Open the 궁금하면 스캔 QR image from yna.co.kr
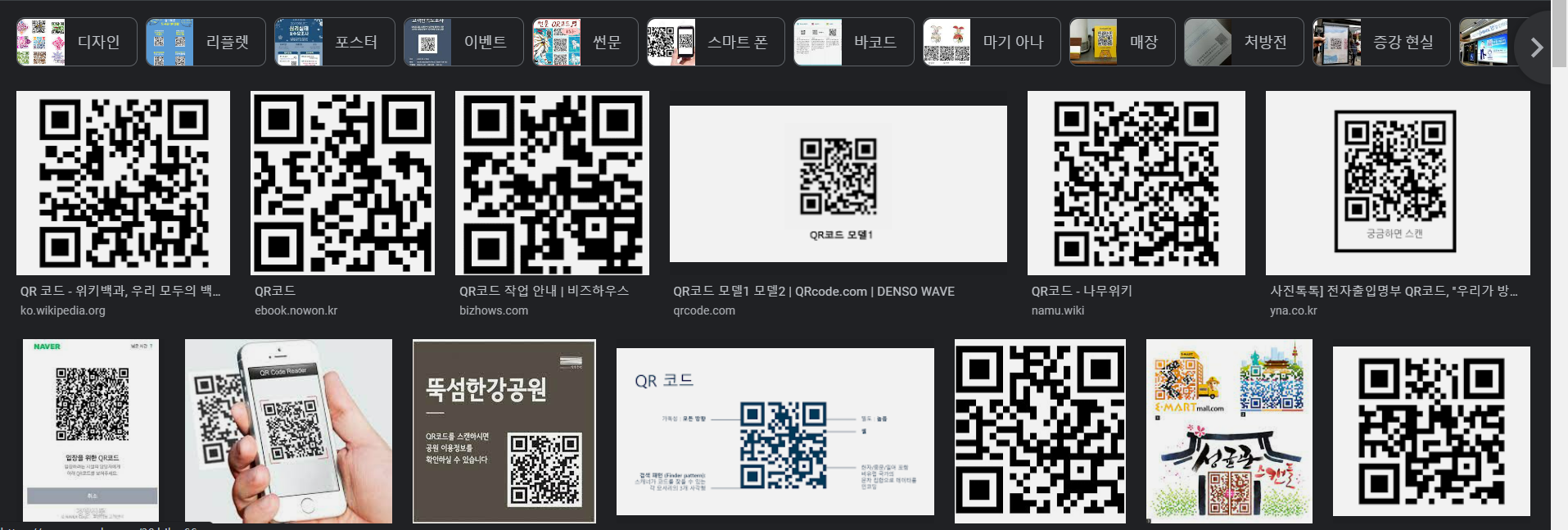 (1398, 183)
